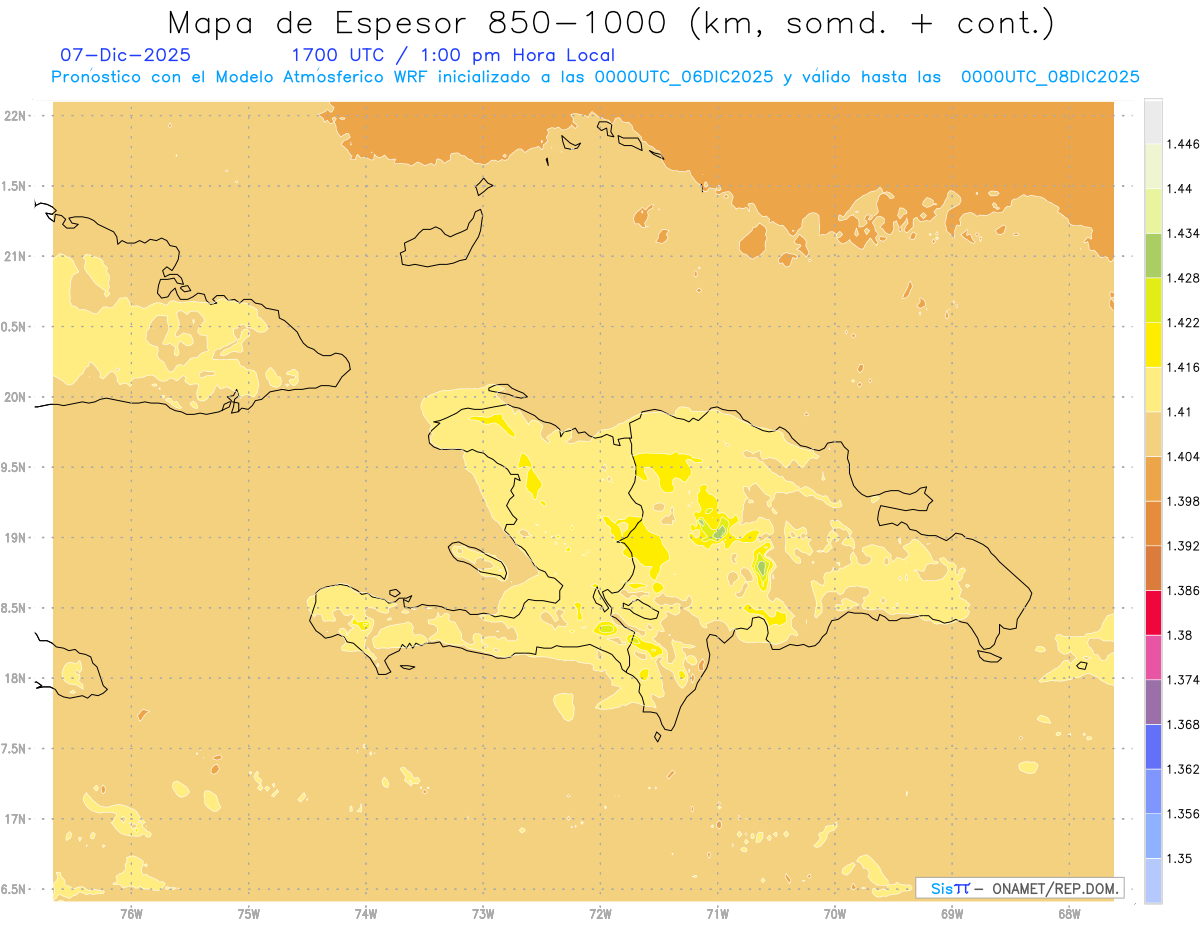The width and height of the screenshot is (1200, 927).
Task: Click the pink swatch between 1.374 and 1.38
Action: point(1153,657)
